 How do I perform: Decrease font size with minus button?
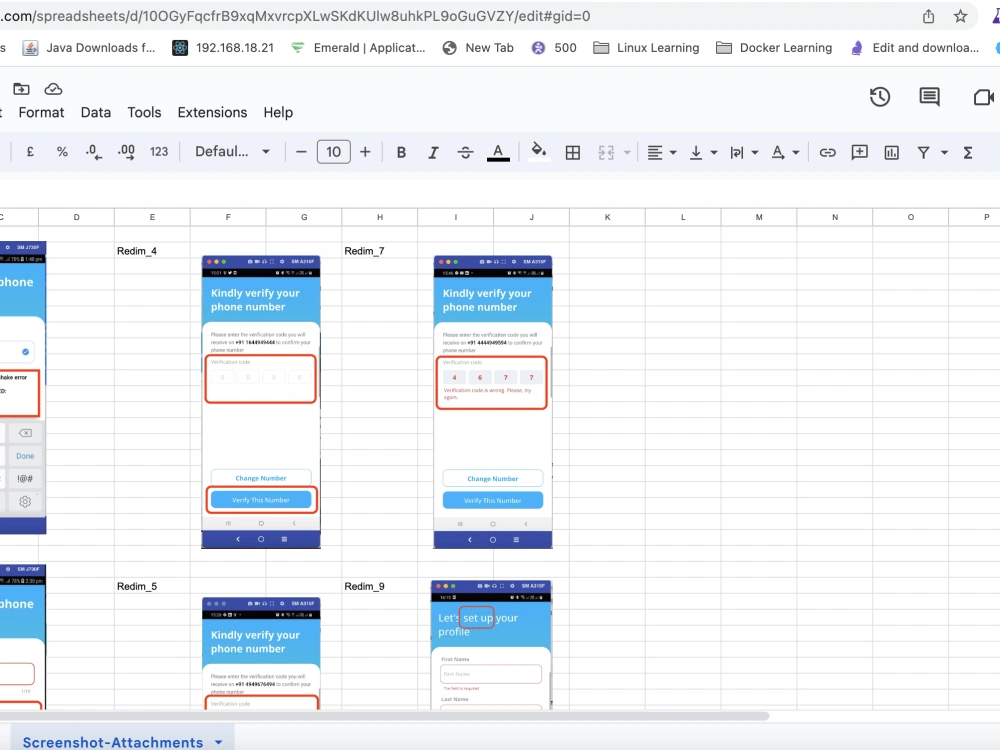[x=302, y=152]
